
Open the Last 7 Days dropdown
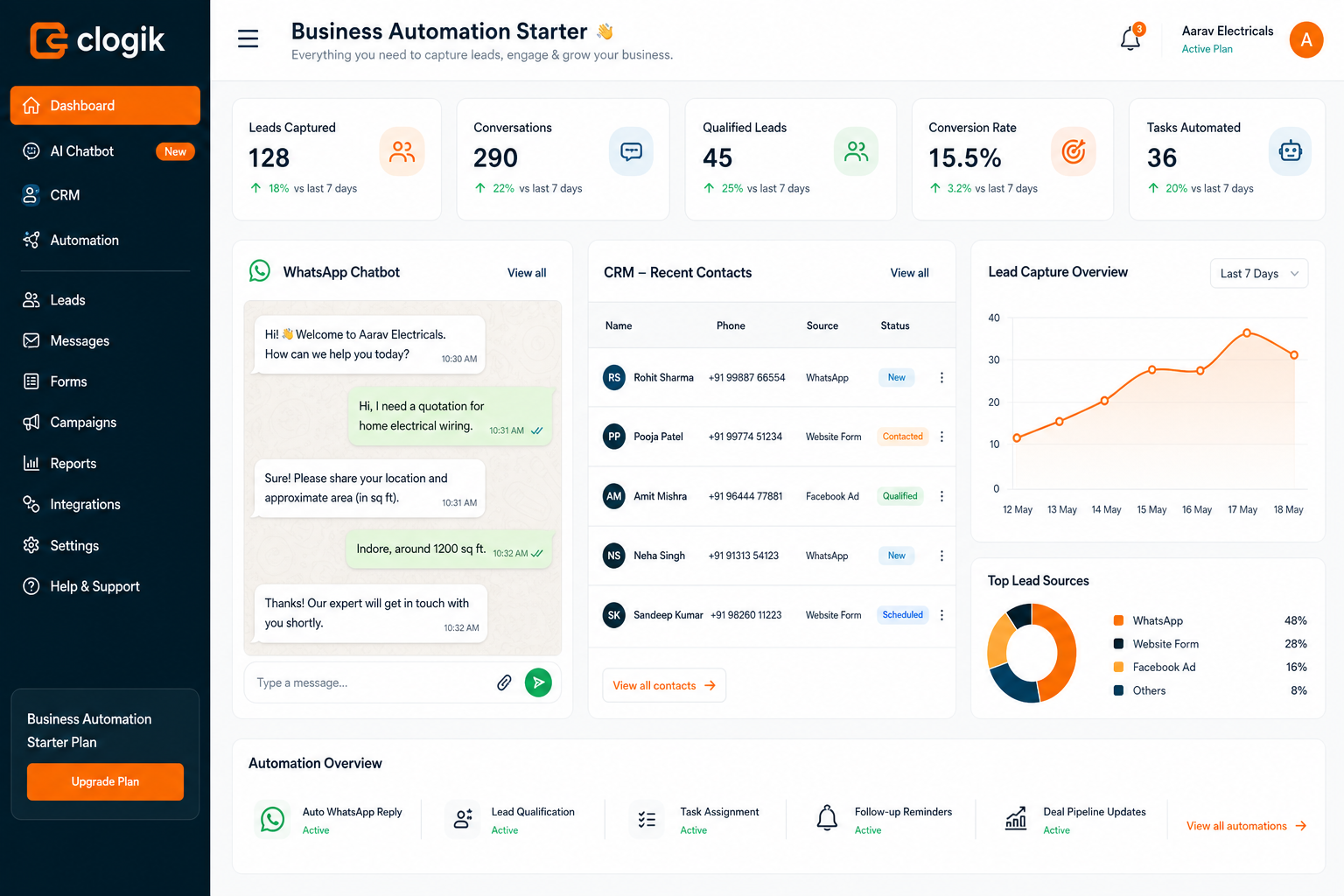(1259, 274)
